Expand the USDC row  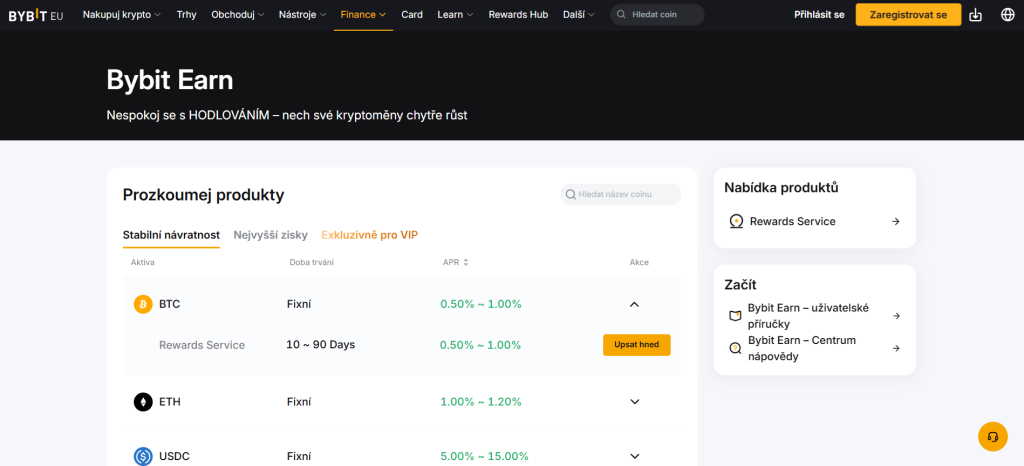(x=634, y=456)
